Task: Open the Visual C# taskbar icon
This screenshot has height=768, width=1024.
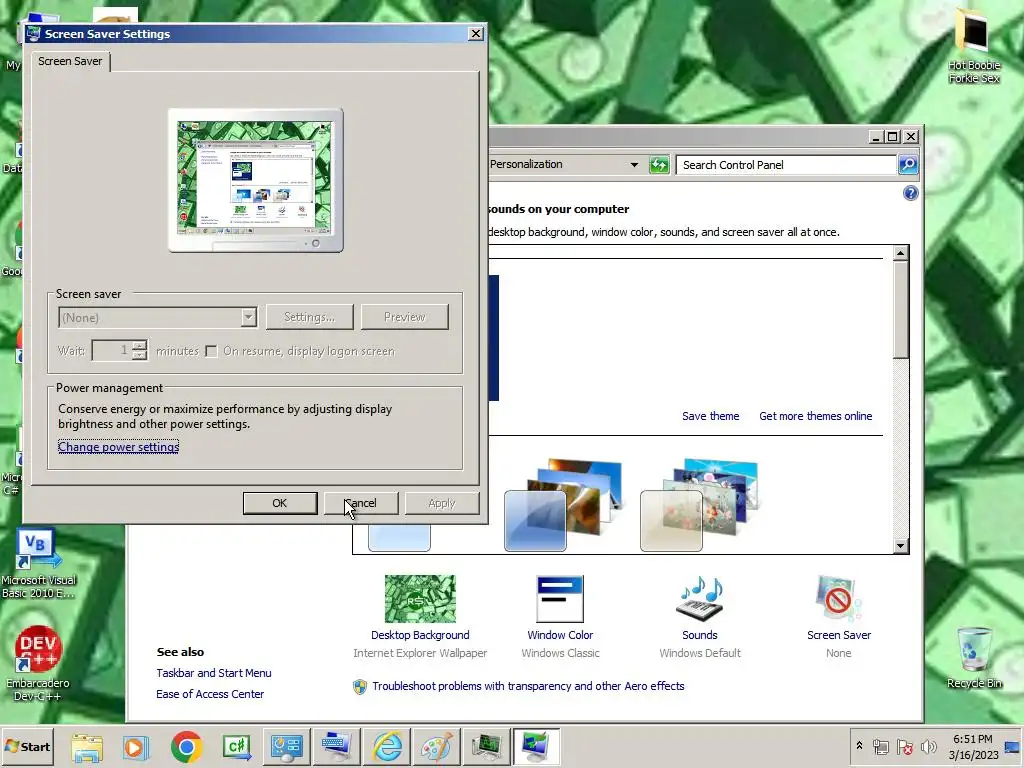Action: [x=236, y=746]
